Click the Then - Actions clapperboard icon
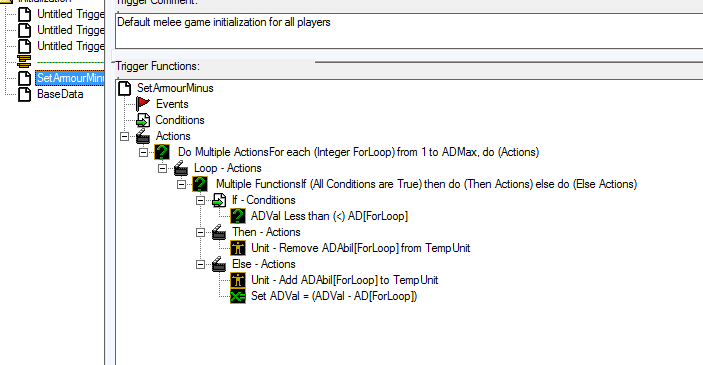 tap(219, 232)
